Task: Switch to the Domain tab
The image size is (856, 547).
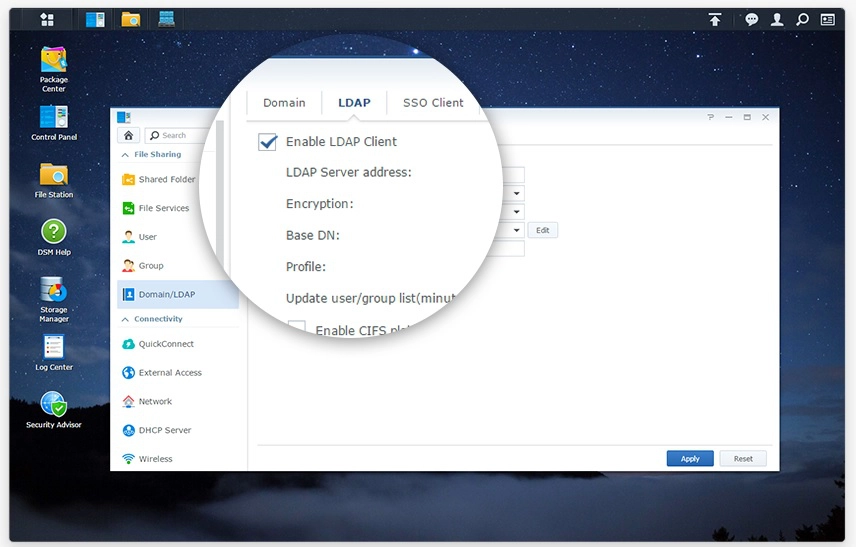Action: pos(284,103)
